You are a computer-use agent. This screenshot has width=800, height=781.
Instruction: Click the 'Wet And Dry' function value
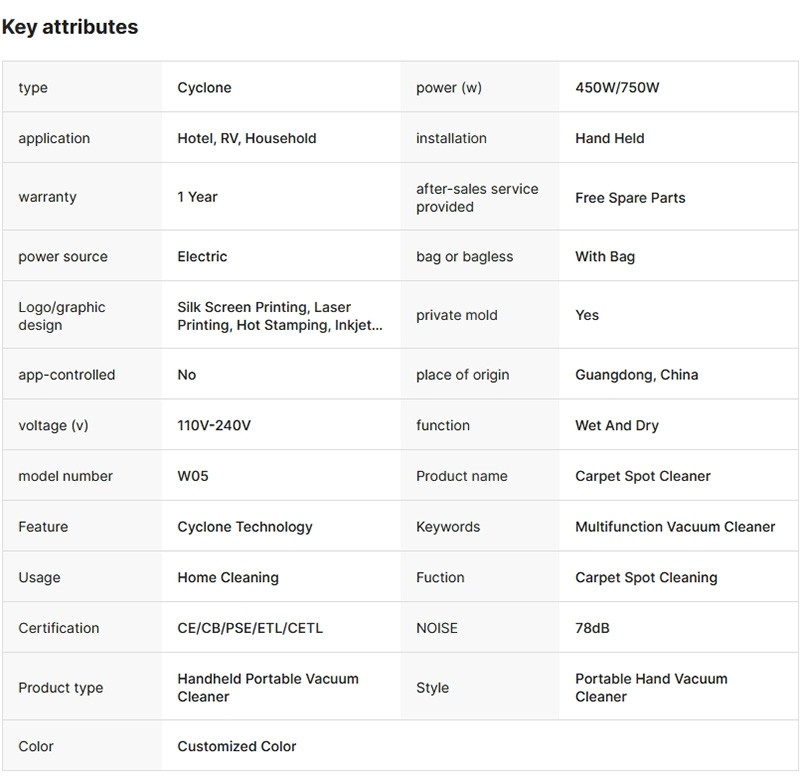tap(617, 425)
